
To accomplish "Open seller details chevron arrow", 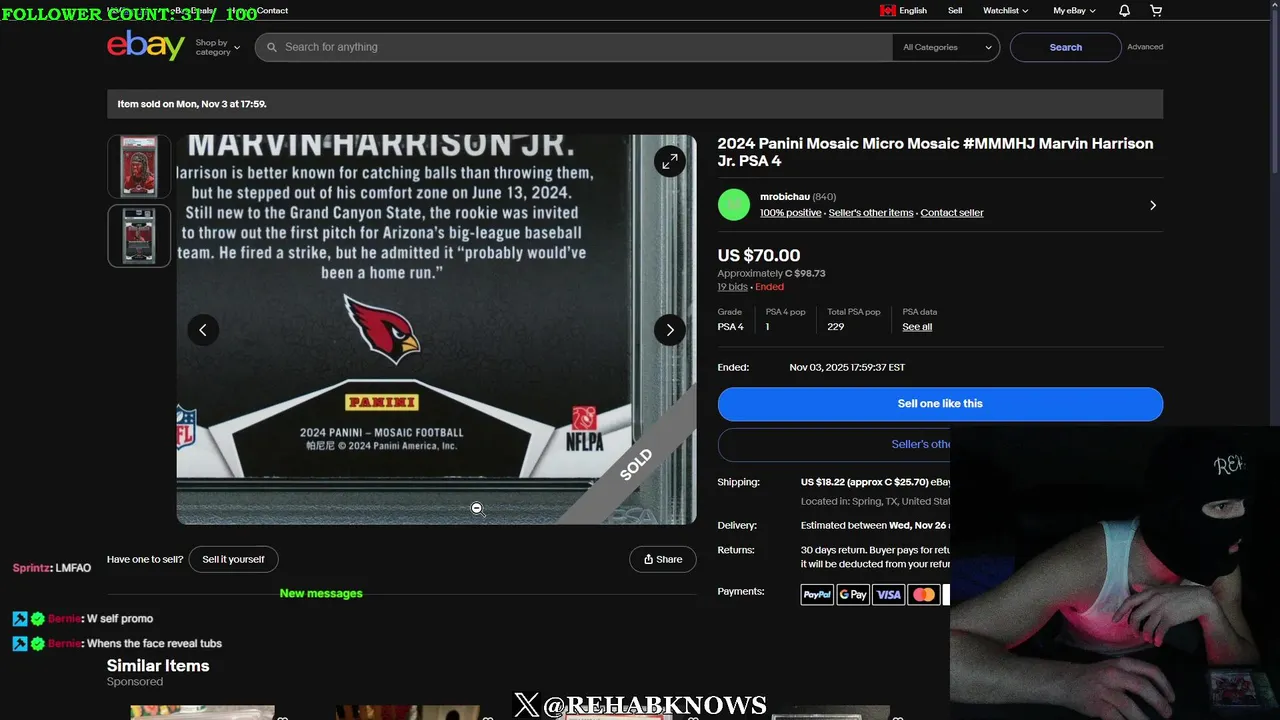I will (x=1153, y=205).
